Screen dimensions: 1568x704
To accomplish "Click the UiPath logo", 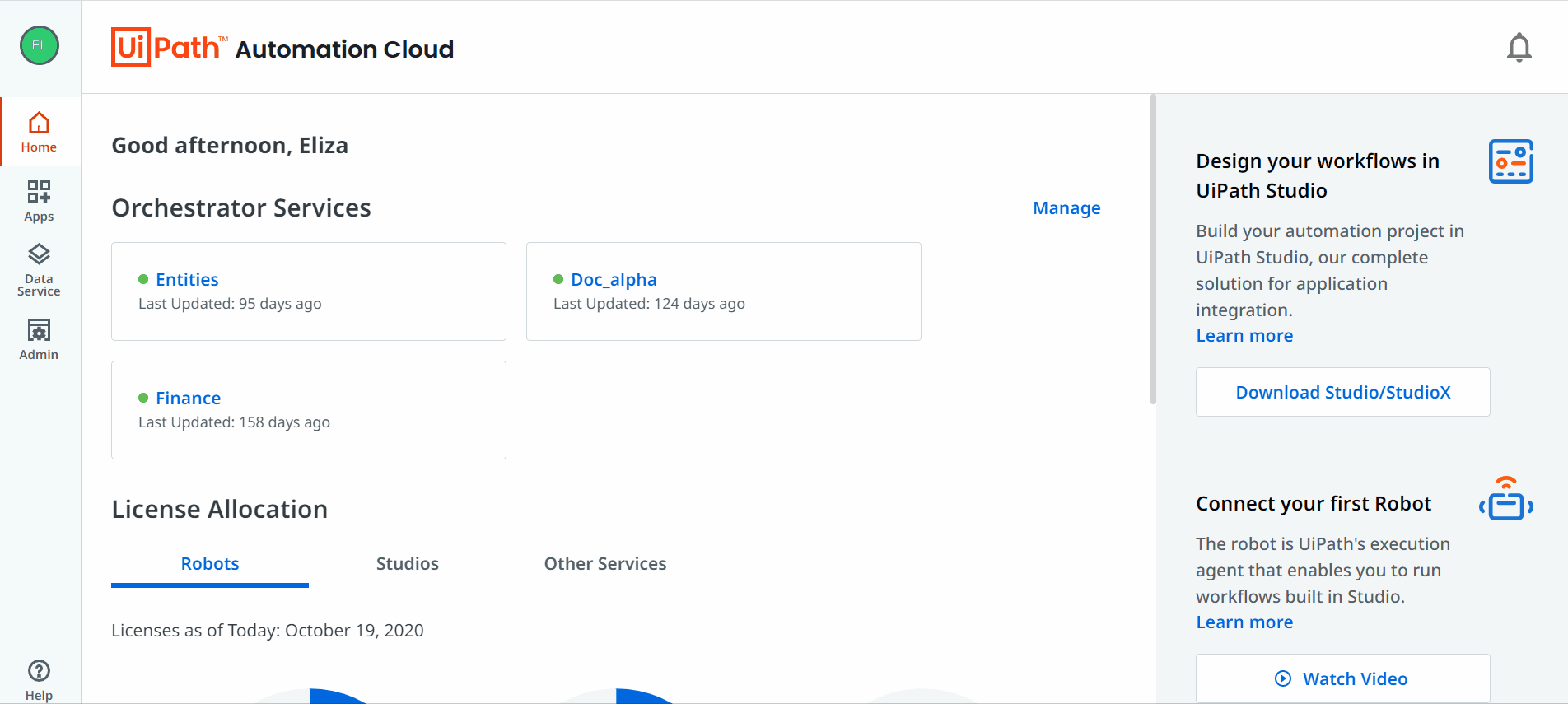I will [x=169, y=47].
